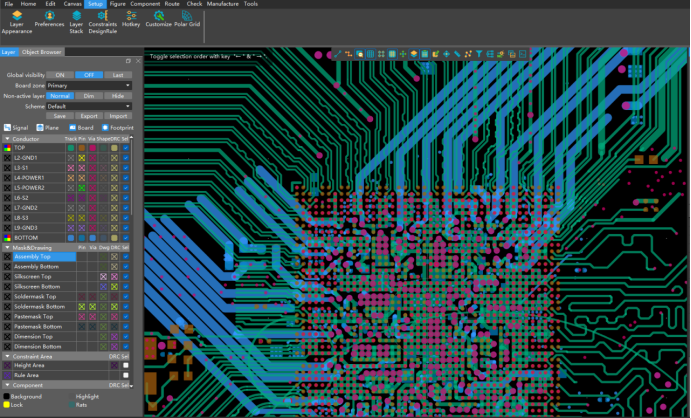Toggle Sel checkbox for Silkscreen Top

click(126, 277)
